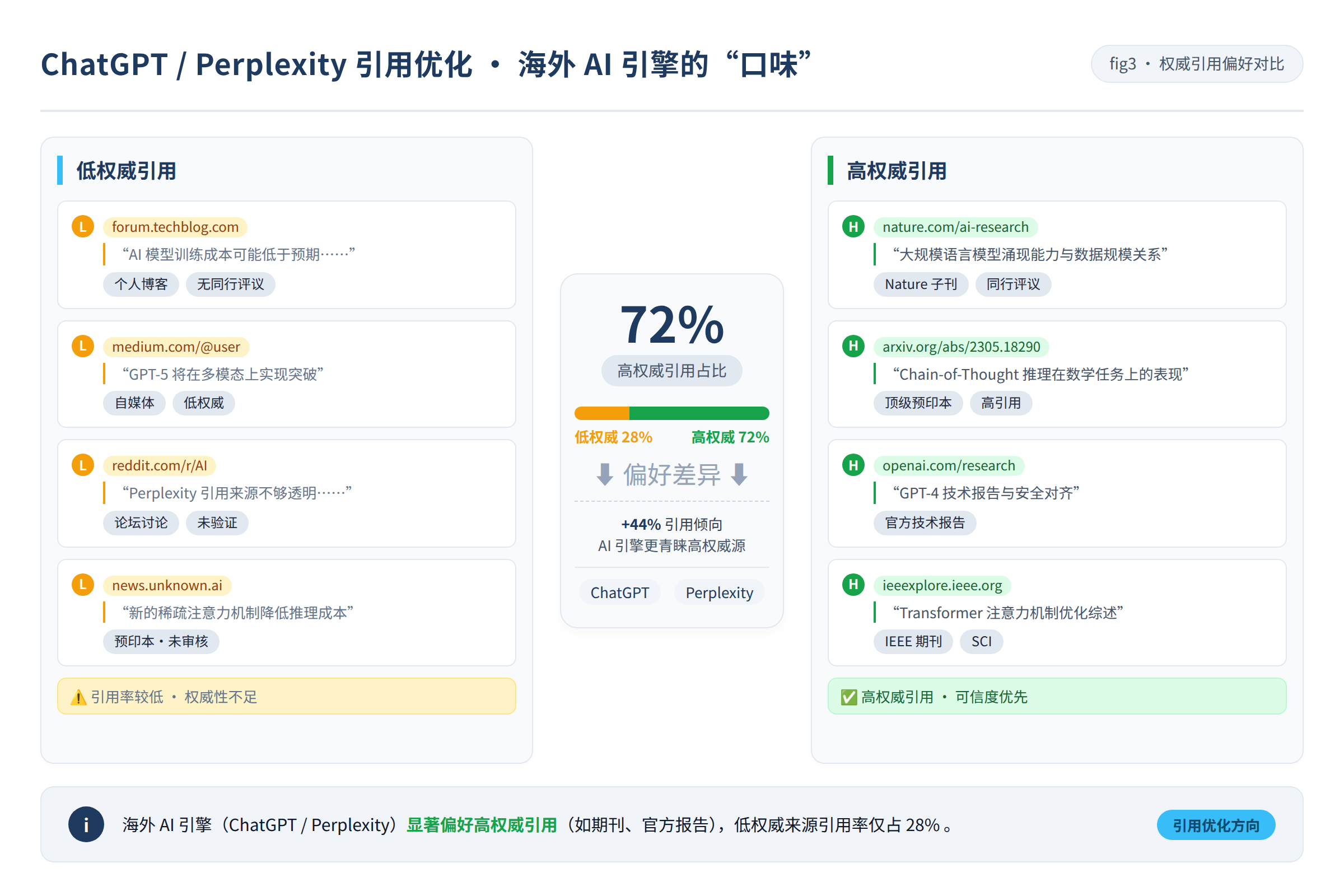
Task: Click the 偏好差异 label
Action: point(672,474)
